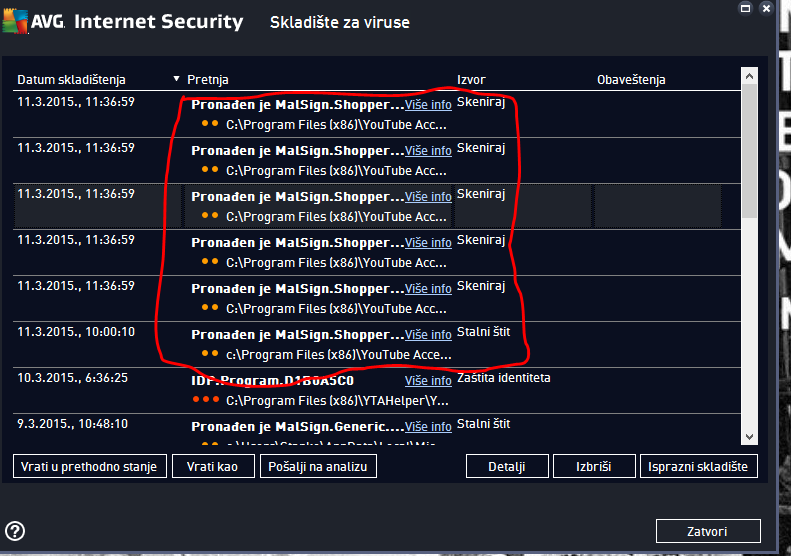Close the vault with 'Zatvori' button
Image resolution: width=791 pixels, height=556 pixels.
pos(708,531)
